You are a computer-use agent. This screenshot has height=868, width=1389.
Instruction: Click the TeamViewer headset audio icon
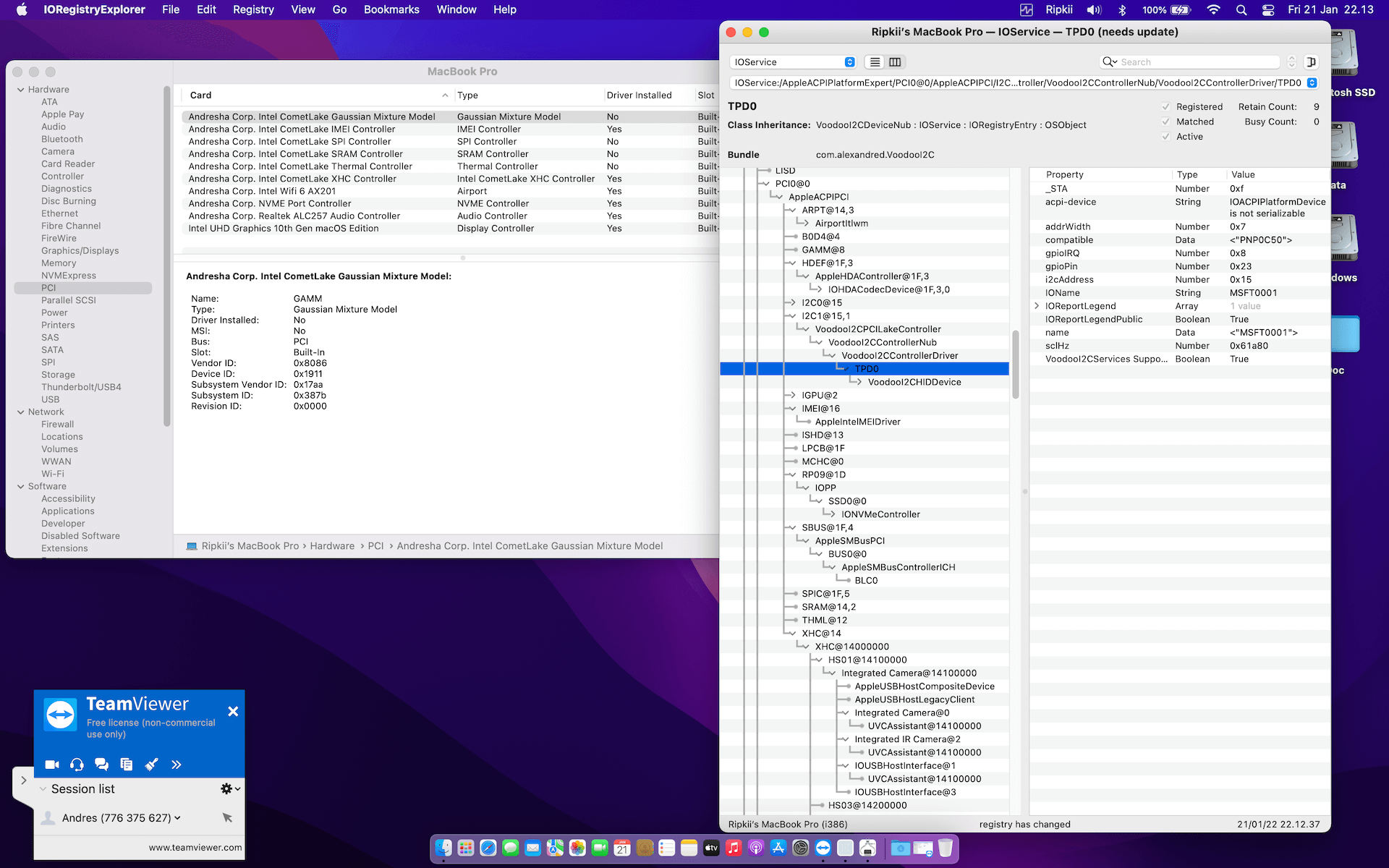77,765
